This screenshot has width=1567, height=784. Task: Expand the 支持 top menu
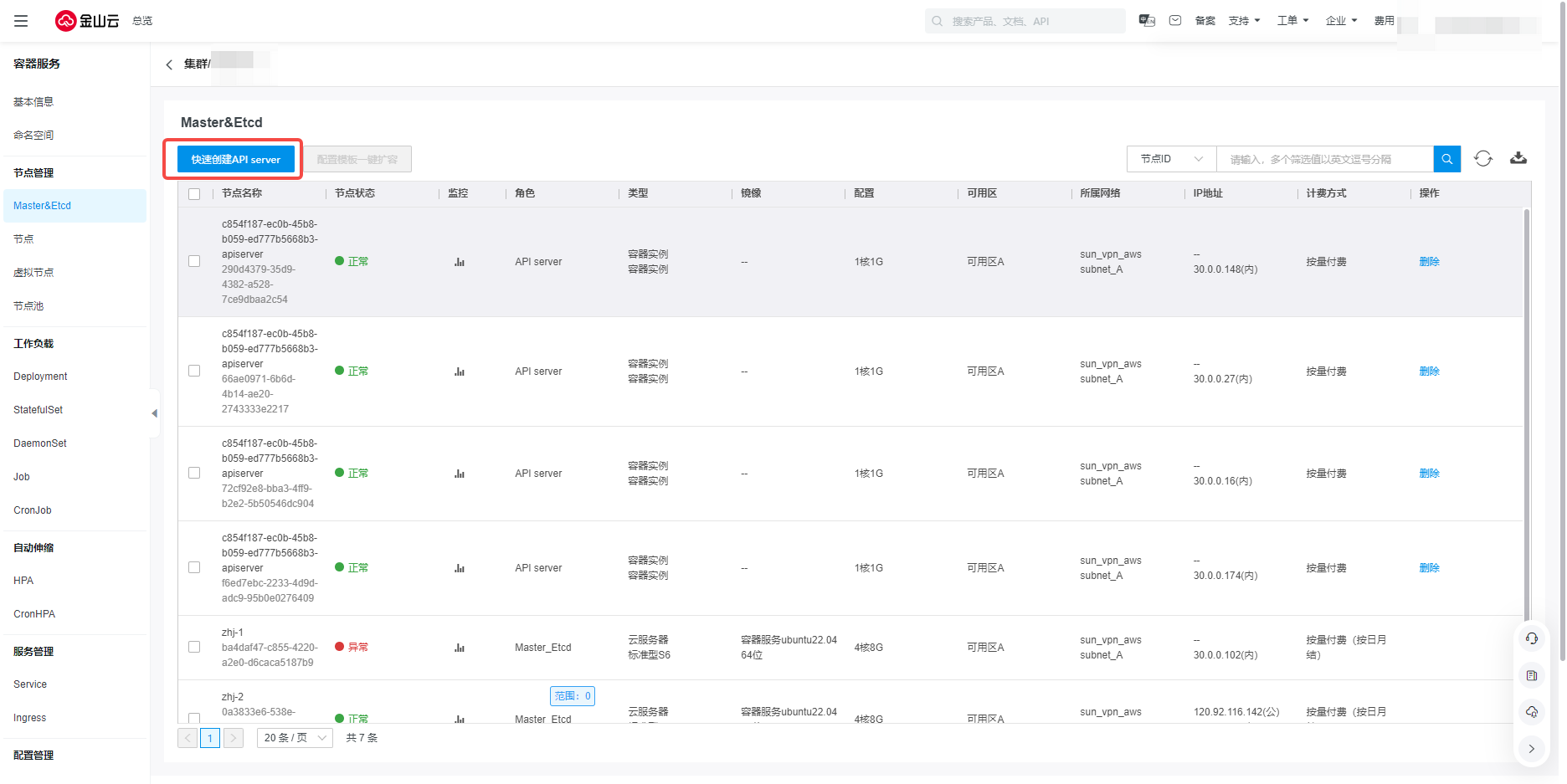[x=1244, y=21]
